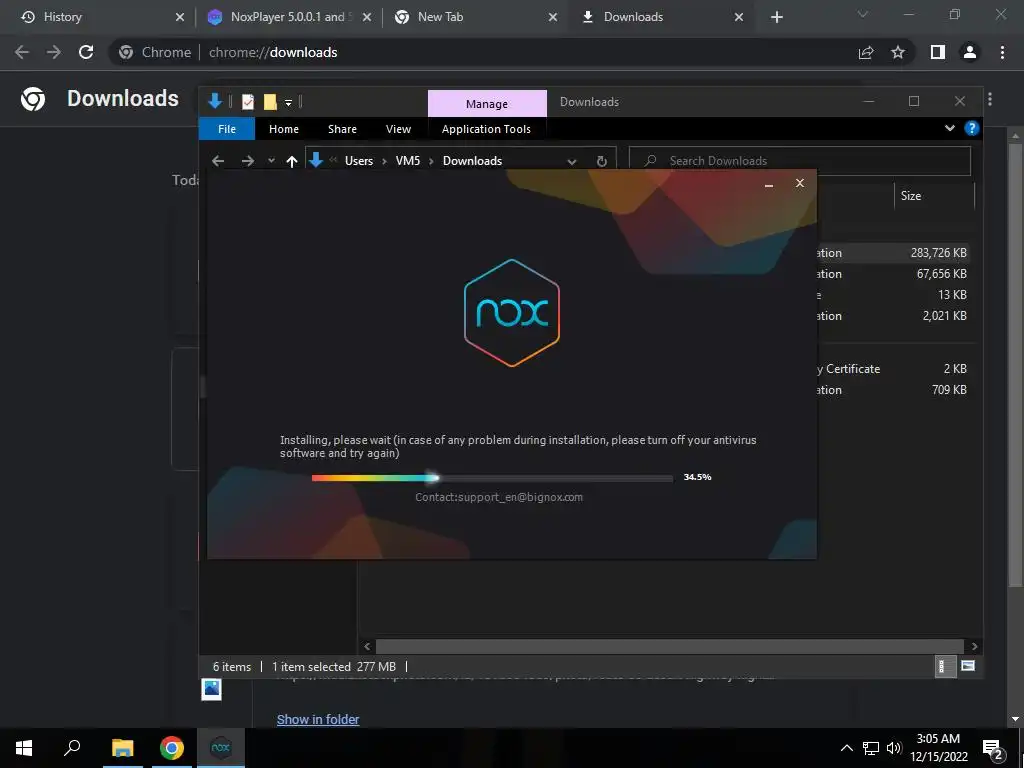Open the File menu in Explorer
The width and height of the screenshot is (1024, 768).
(x=227, y=129)
